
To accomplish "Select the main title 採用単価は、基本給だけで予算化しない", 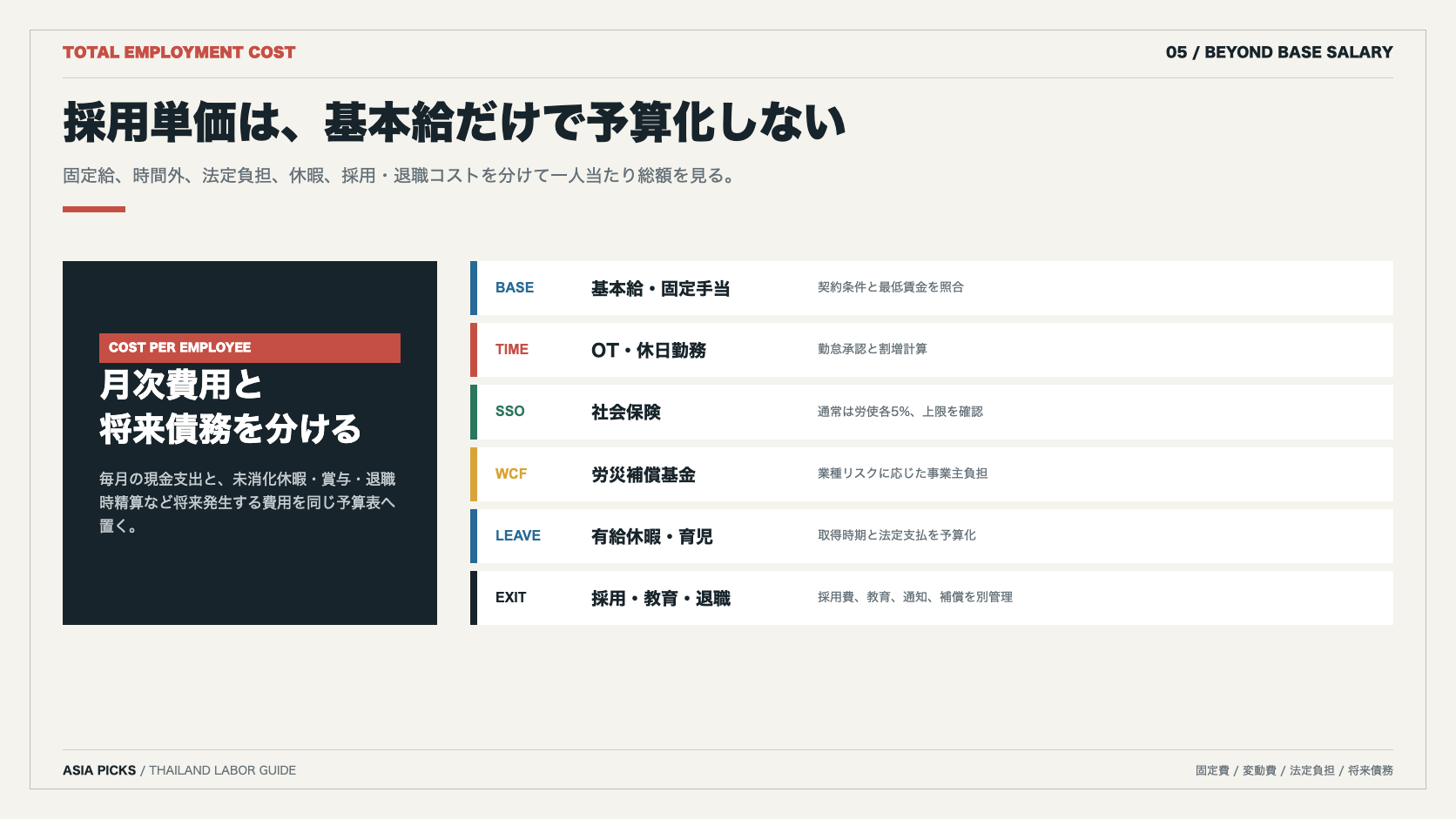I will [454, 122].
